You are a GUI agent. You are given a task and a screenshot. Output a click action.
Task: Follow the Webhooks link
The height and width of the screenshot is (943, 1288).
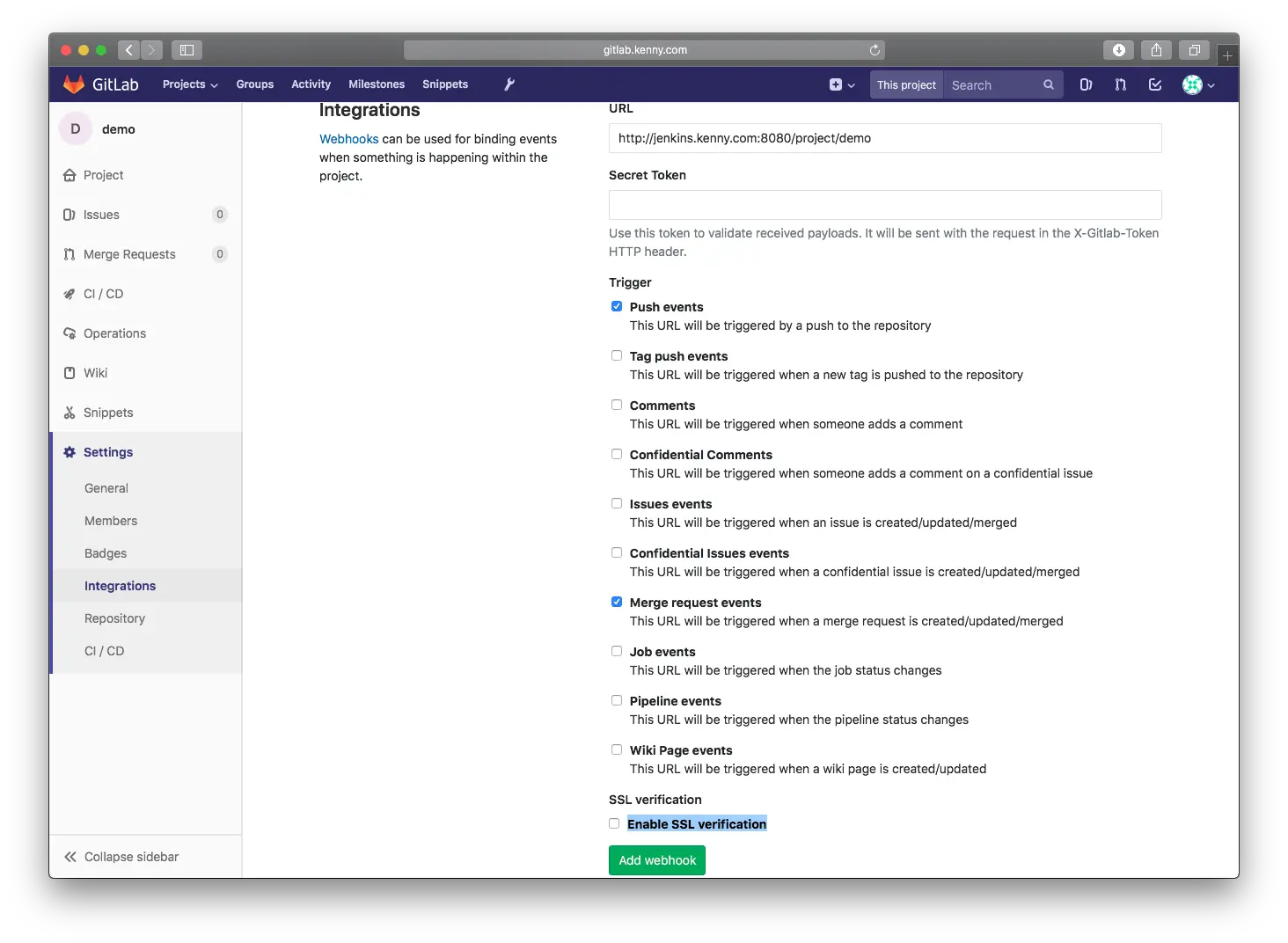pos(348,139)
